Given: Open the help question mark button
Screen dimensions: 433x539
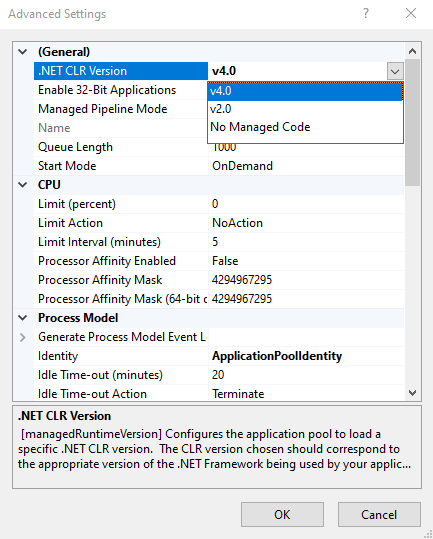Looking at the screenshot, I should (x=366, y=14).
